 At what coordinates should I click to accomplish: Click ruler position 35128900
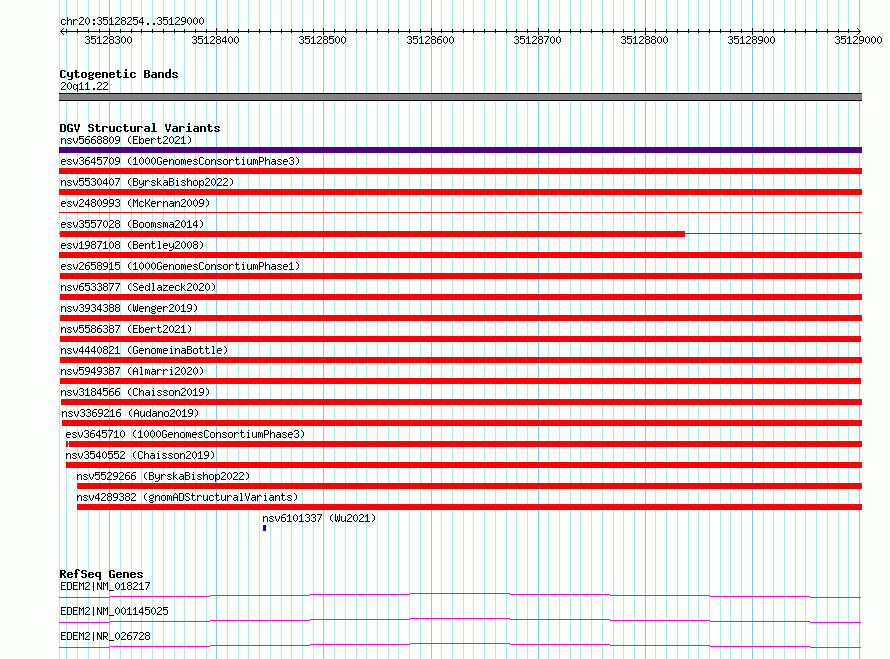click(752, 40)
